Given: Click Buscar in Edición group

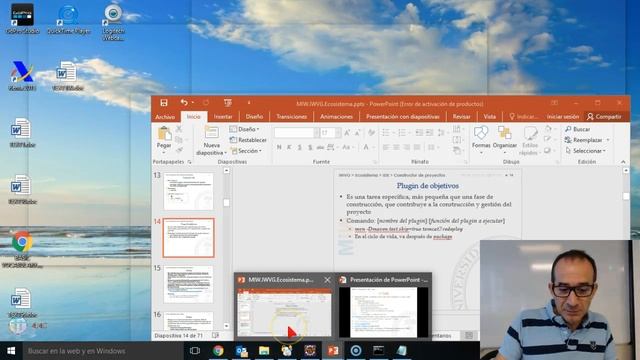Looking at the screenshot, I should coord(578,129).
